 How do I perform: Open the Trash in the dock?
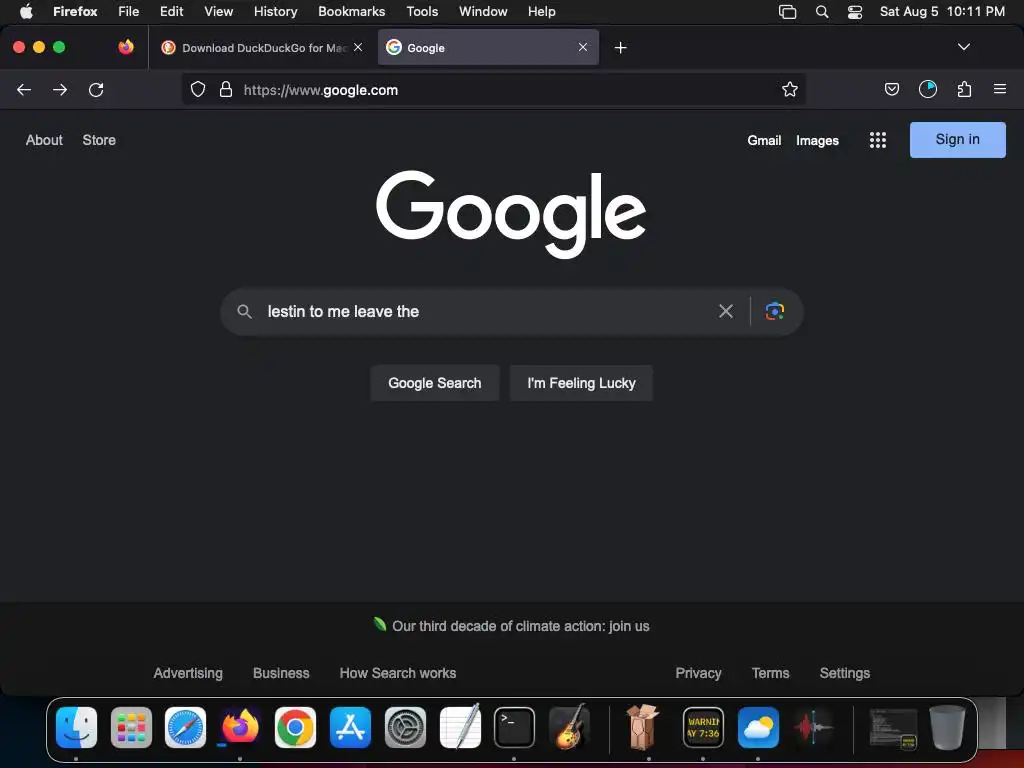[x=947, y=727]
